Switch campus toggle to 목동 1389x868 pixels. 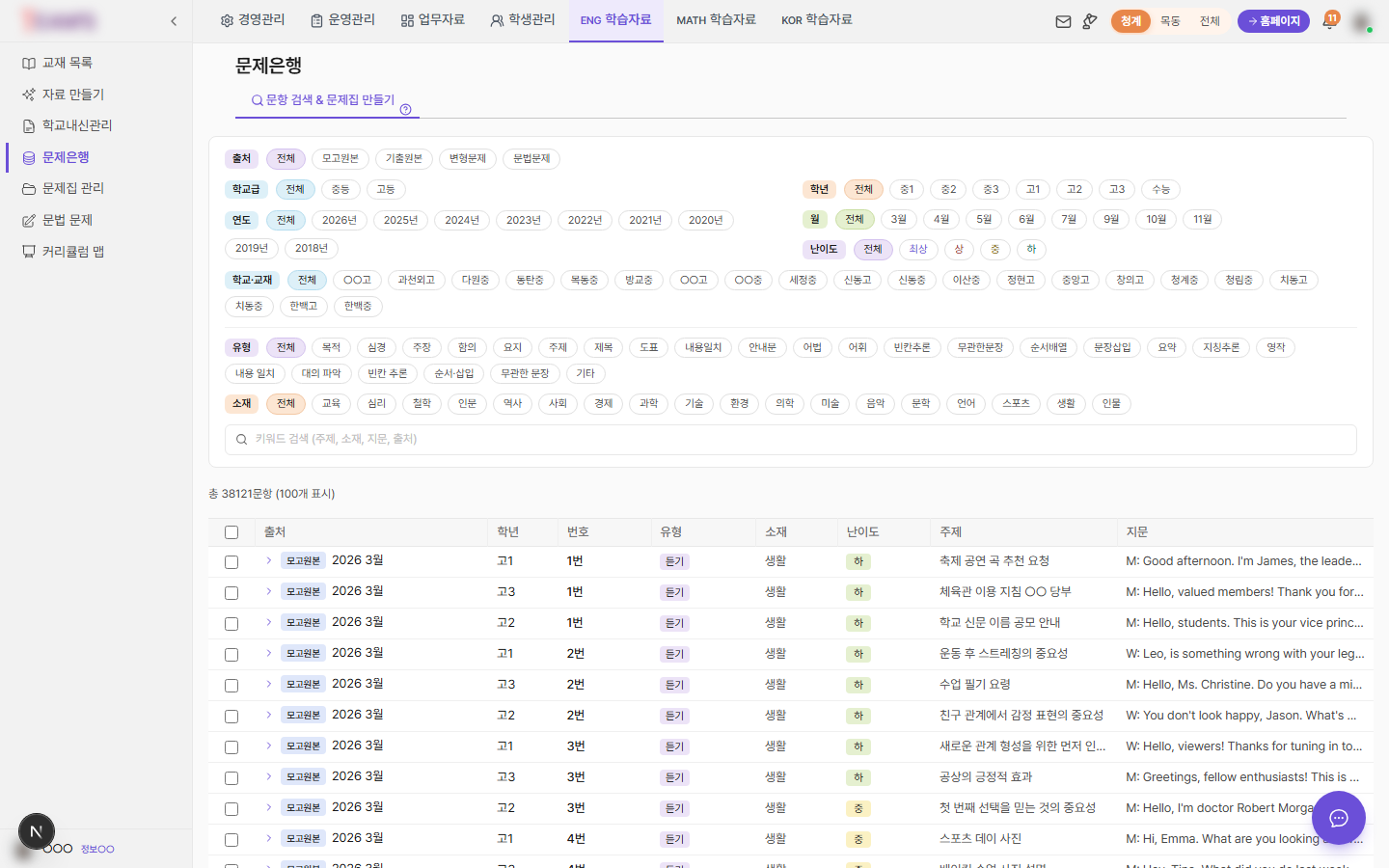tap(1170, 21)
